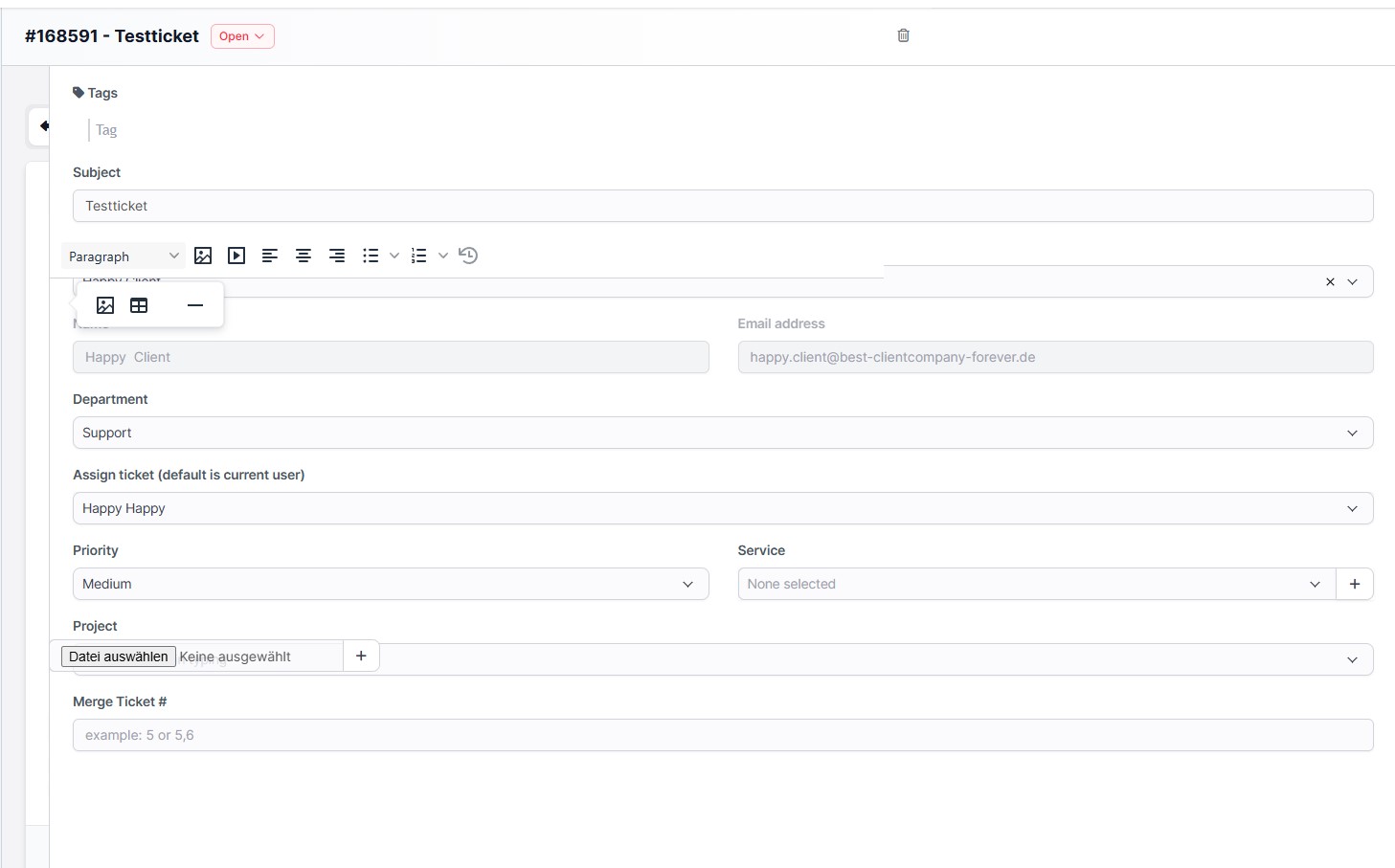Click the back arrow on left panel
Image resolution: width=1395 pixels, height=868 pixels.
44,125
